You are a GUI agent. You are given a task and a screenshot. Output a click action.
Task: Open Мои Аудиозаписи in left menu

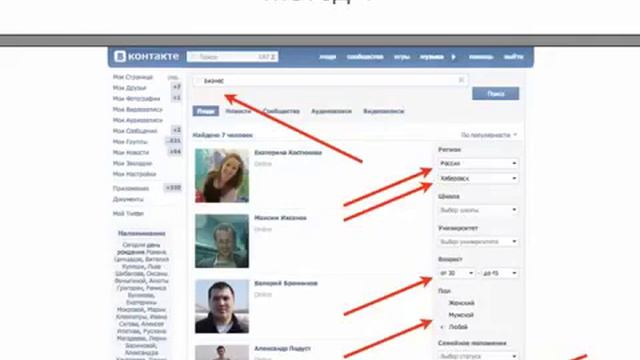(138, 120)
